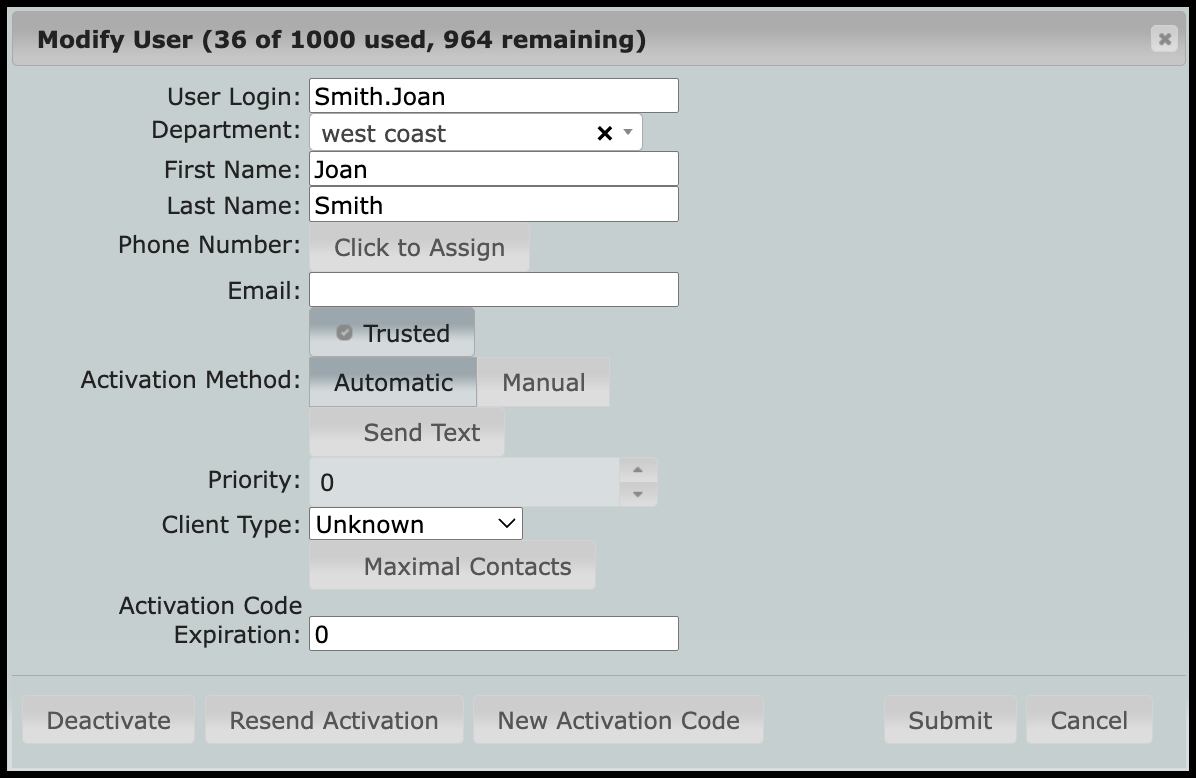Deactivate the user

pyautogui.click(x=108, y=720)
